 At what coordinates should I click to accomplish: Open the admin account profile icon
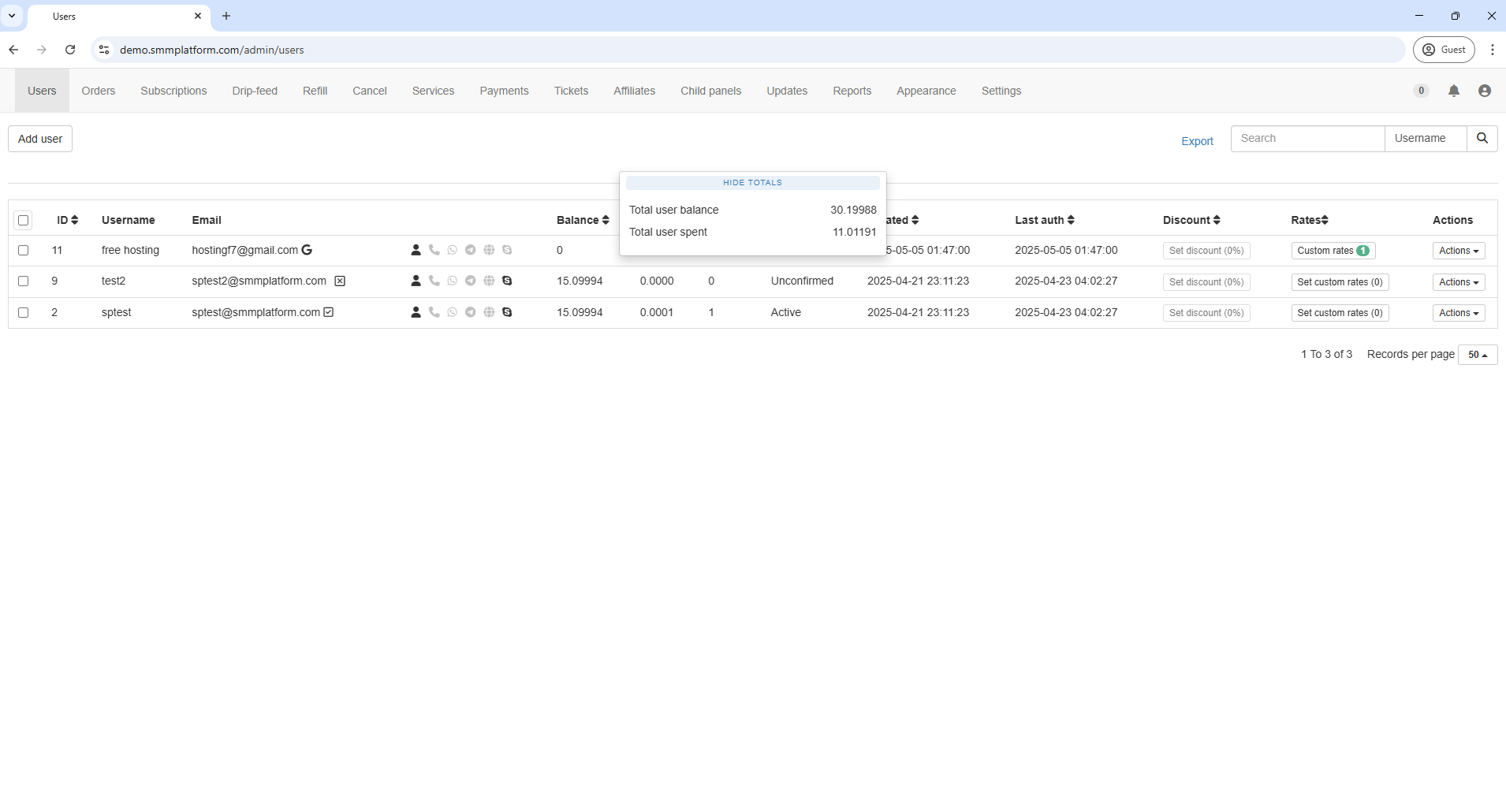[1484, 91]
